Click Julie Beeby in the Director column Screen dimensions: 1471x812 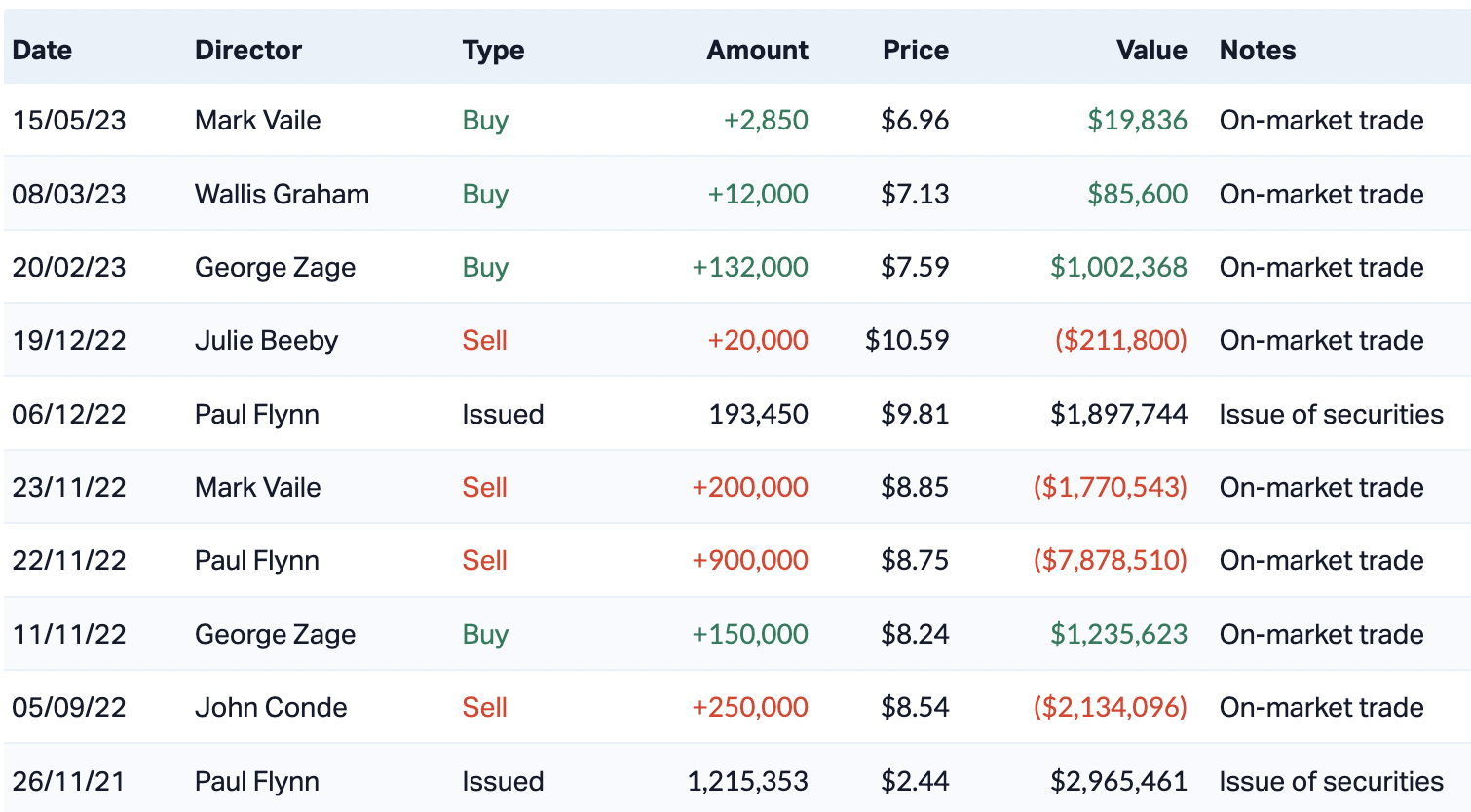click(x=266, y=341)
